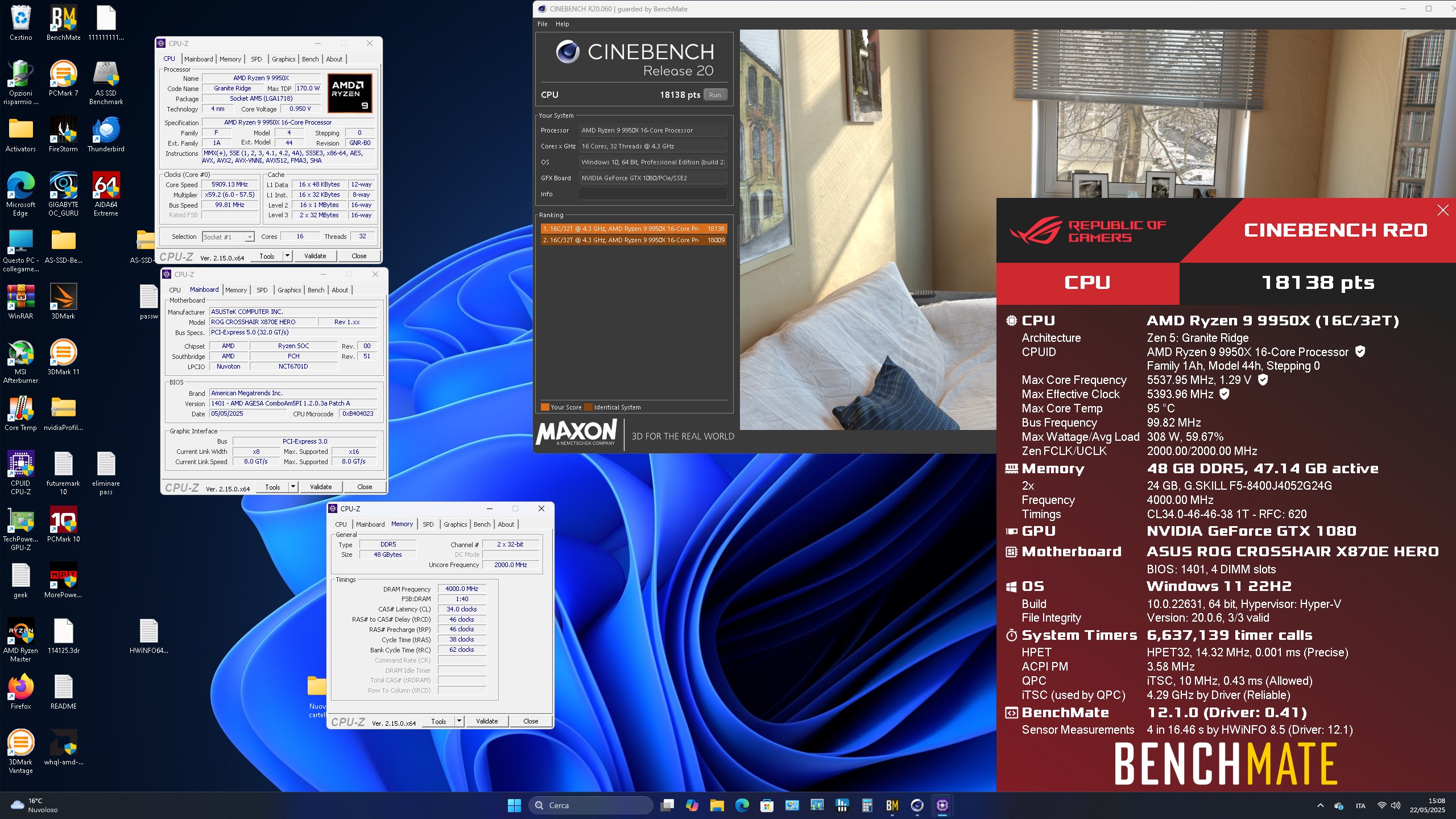Click Close in the top CPU-Z window

tap(359, 256)
